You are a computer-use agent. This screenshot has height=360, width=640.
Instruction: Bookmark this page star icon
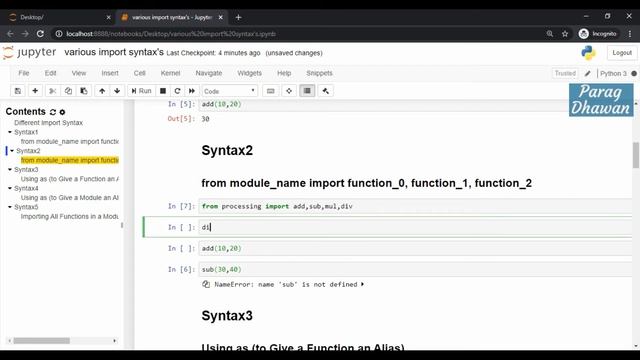tap(565, 34)
